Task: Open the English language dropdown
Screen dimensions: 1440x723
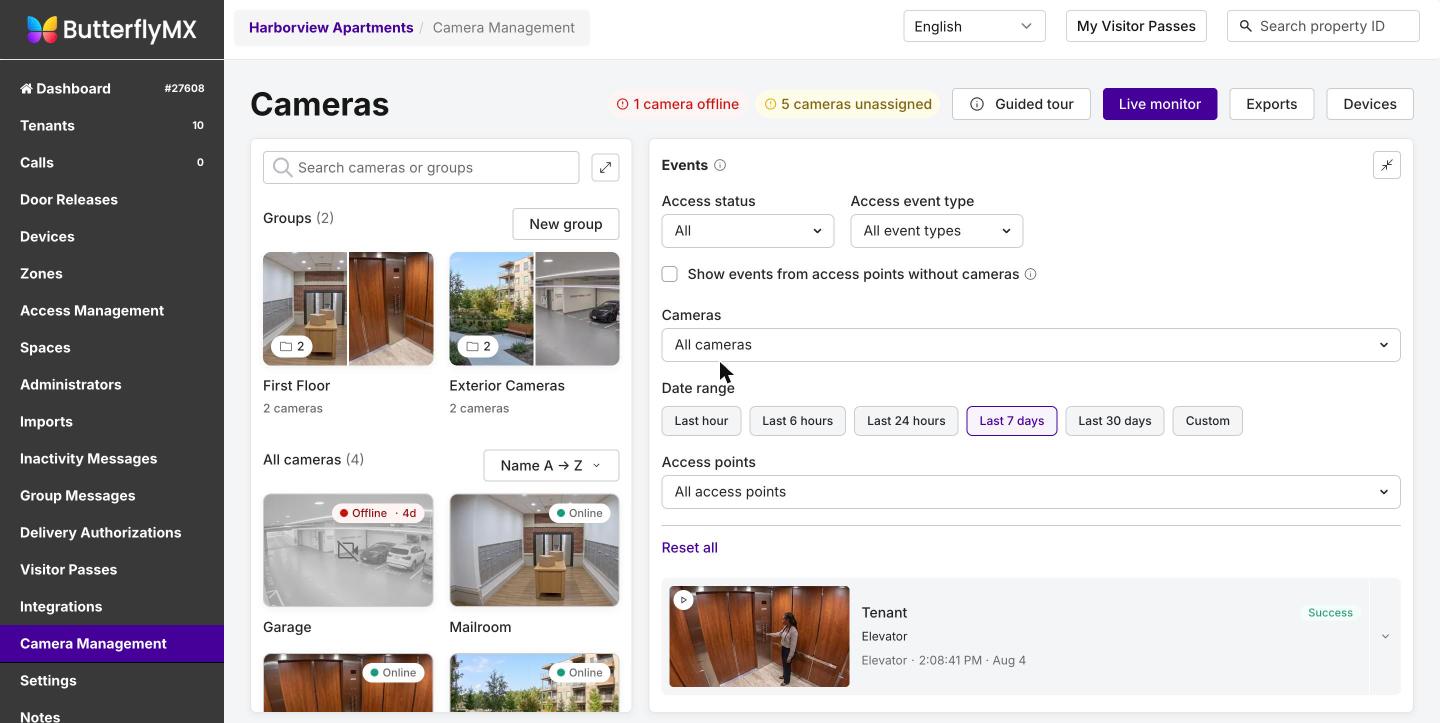Action: [x=974, y=26]
